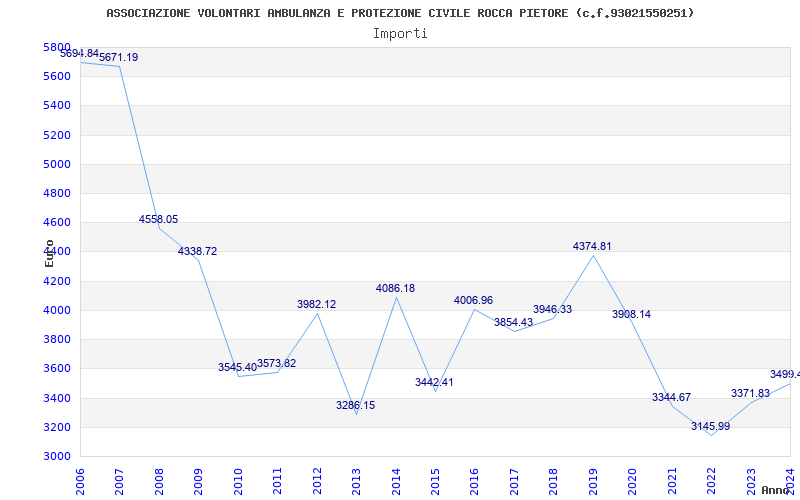The width and height of the screenshot is (800, 500).
Task: Click data label 3145.99
Action: (711, 427)
